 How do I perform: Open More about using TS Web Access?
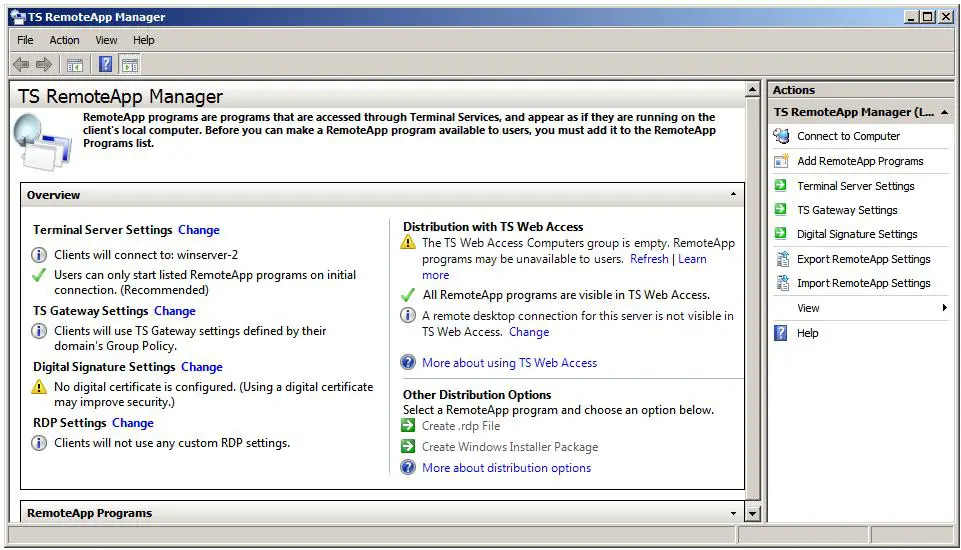[509, 363]
